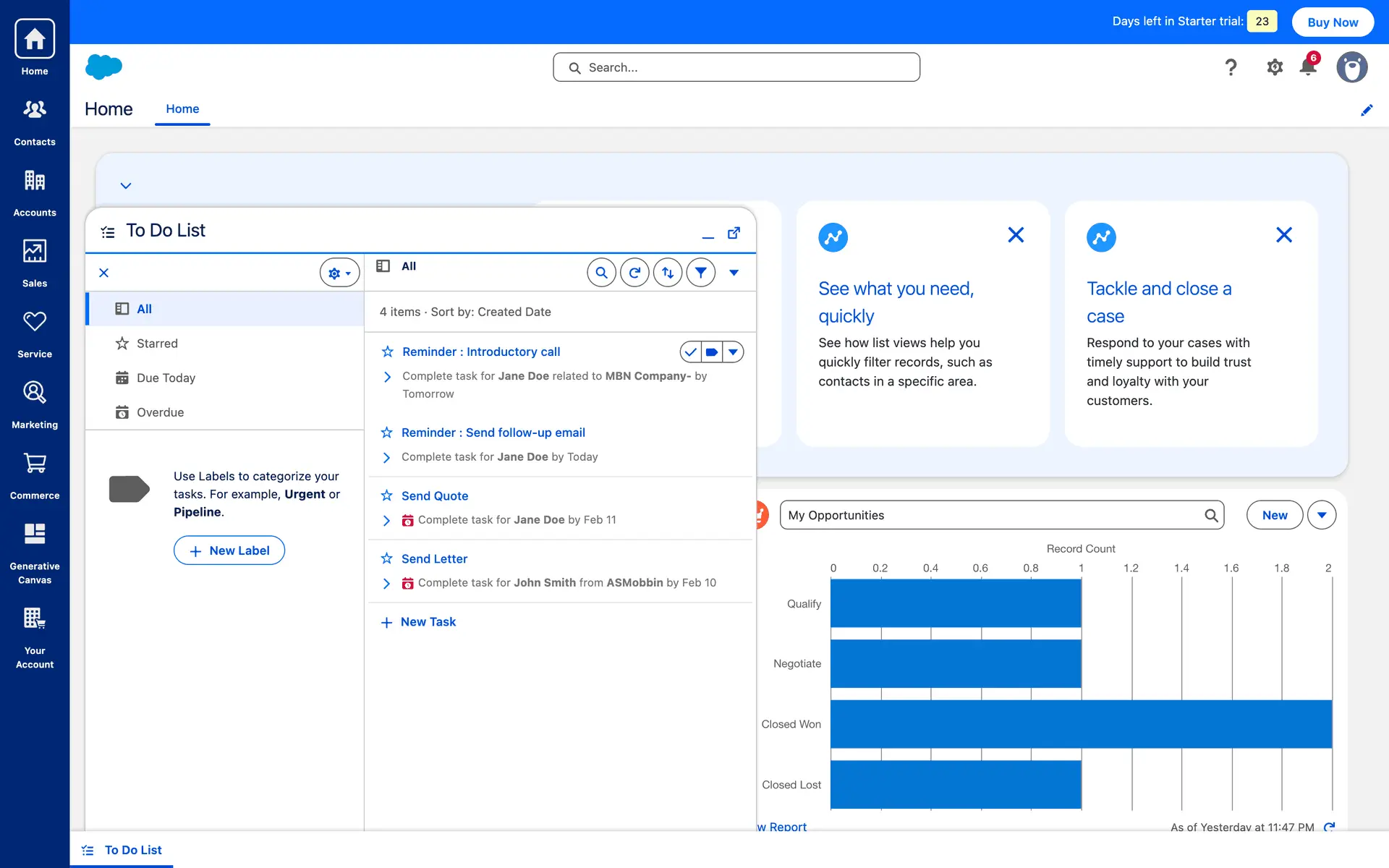Star the Send Letter task
The height and width of the screenshot is (868, 1389).
tap(387, 558)
